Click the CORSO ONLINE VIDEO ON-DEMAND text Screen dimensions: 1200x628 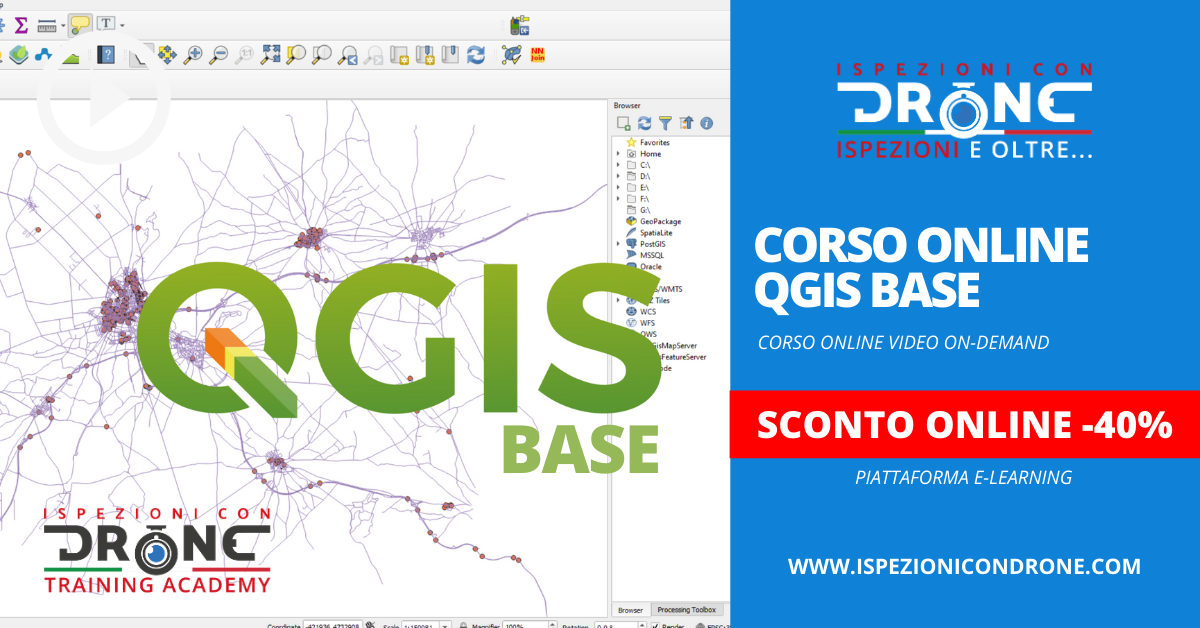click(904, 342)
